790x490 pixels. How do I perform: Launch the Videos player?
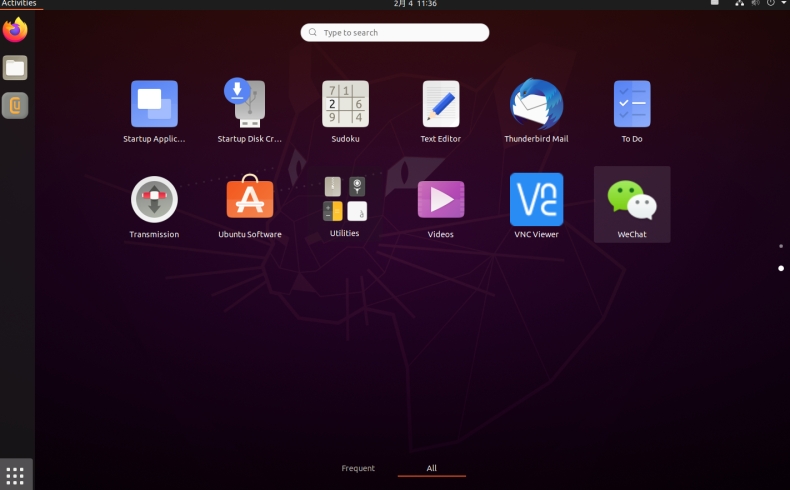pyautogui.click(x=440, y=200)
